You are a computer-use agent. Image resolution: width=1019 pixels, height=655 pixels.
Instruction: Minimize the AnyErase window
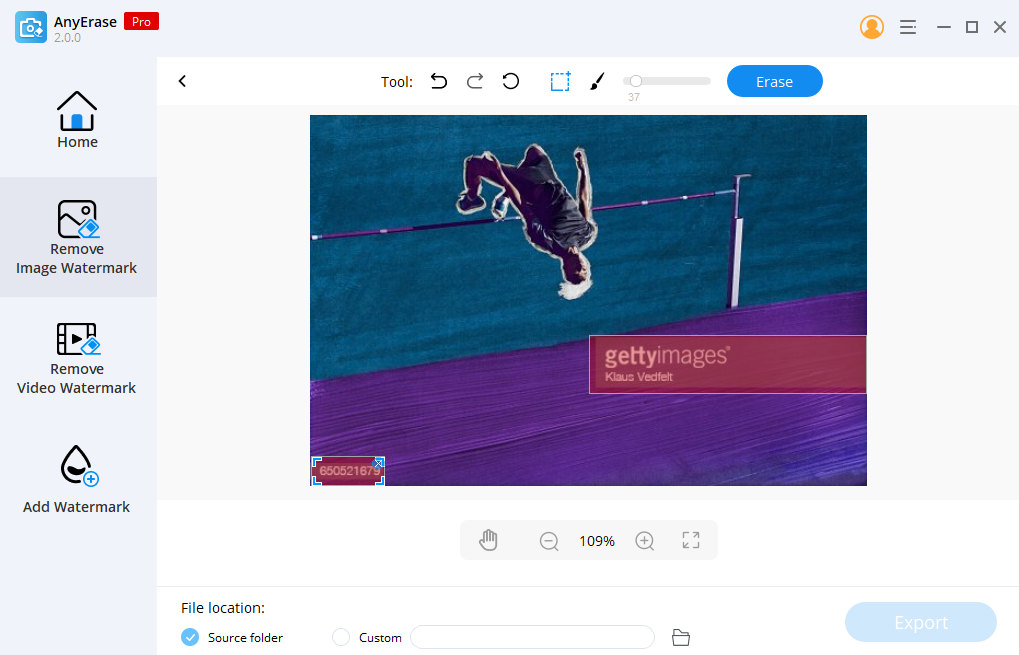click(944, 27)
